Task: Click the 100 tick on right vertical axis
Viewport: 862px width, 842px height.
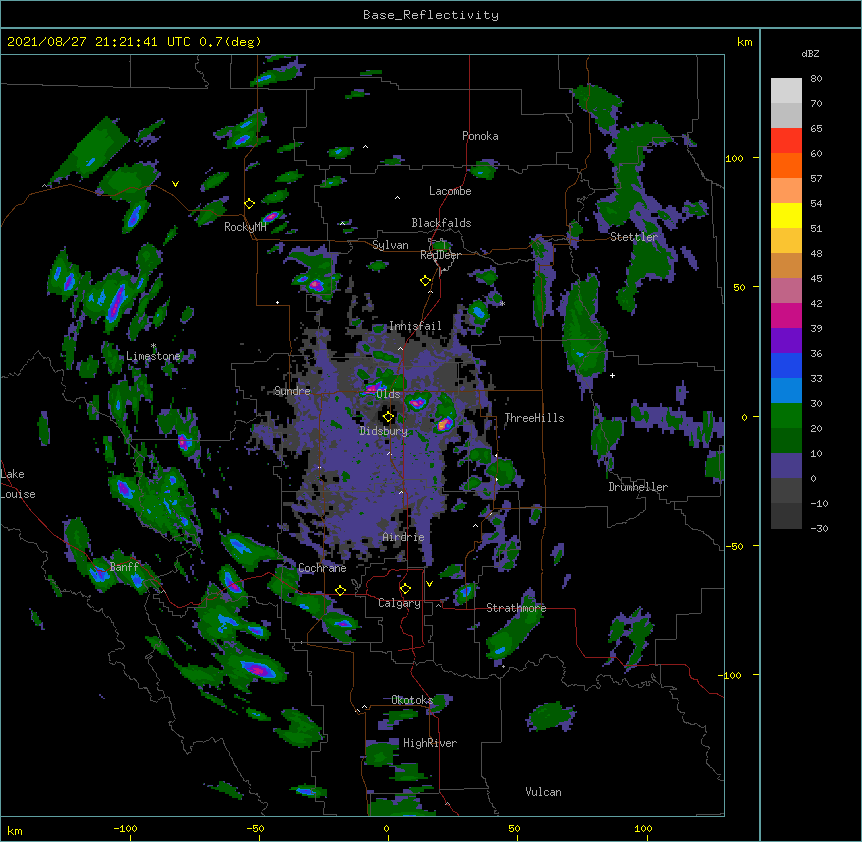Action: point(734,159)
